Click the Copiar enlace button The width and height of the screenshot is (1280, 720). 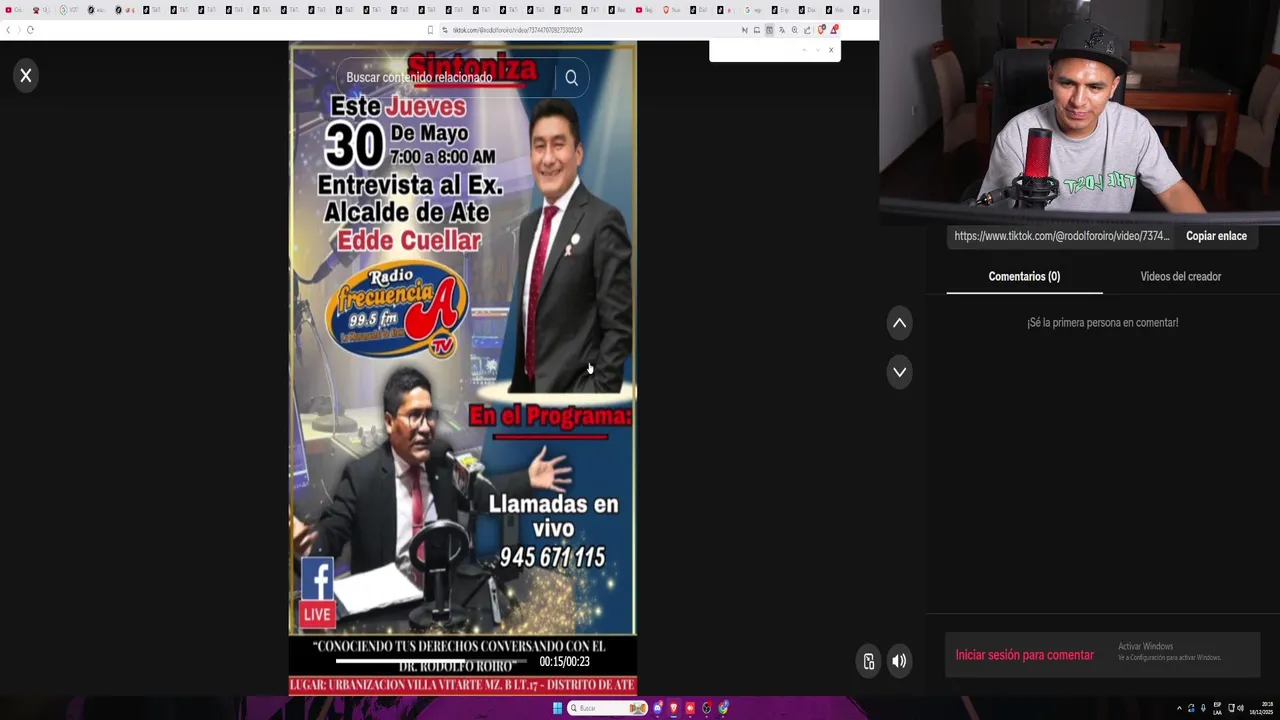[x=1216, y=236]
